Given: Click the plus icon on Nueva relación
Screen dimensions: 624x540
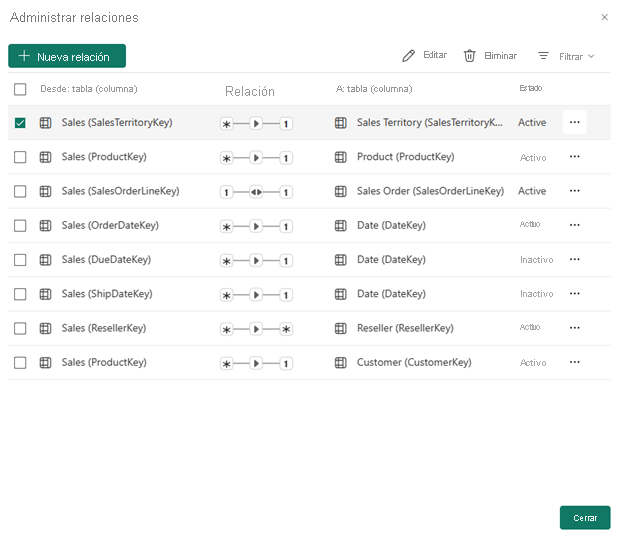Looking at the screenshot, I should (x=24, y=56).
